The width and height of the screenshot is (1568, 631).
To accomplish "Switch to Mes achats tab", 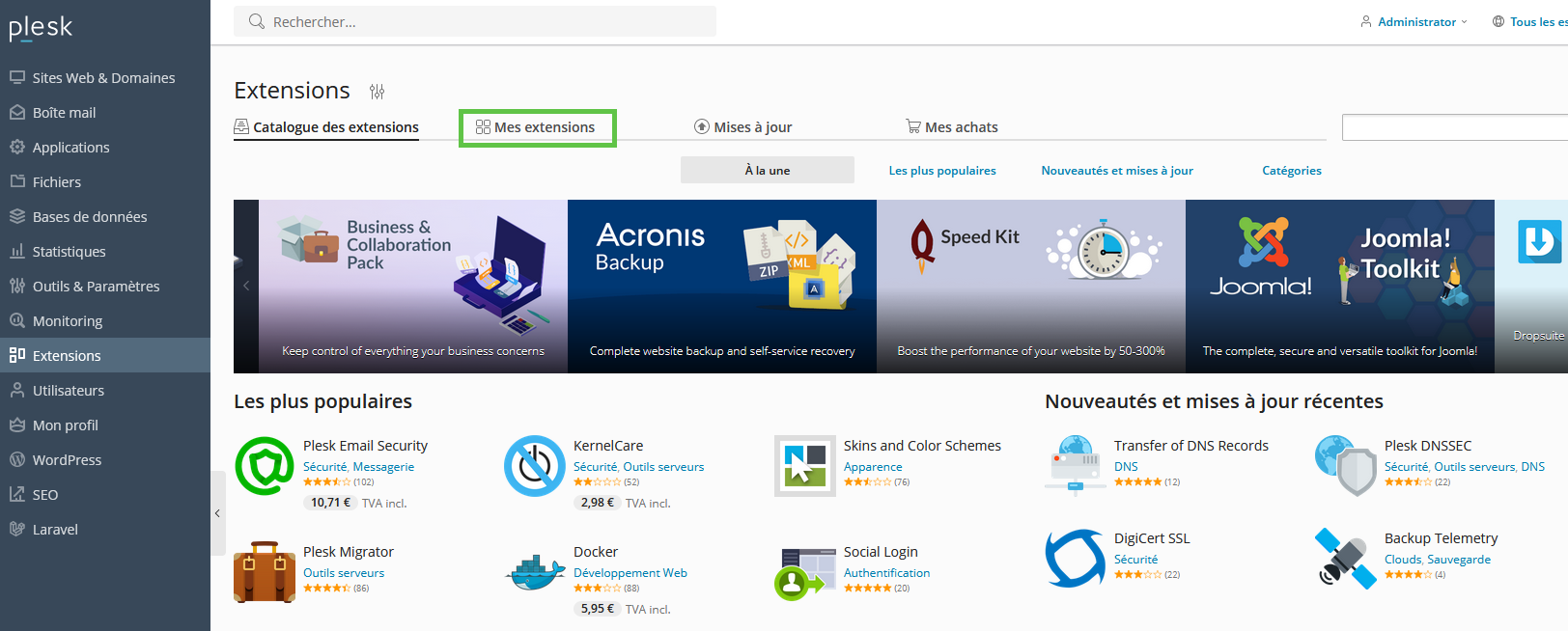I will [952, 127].
